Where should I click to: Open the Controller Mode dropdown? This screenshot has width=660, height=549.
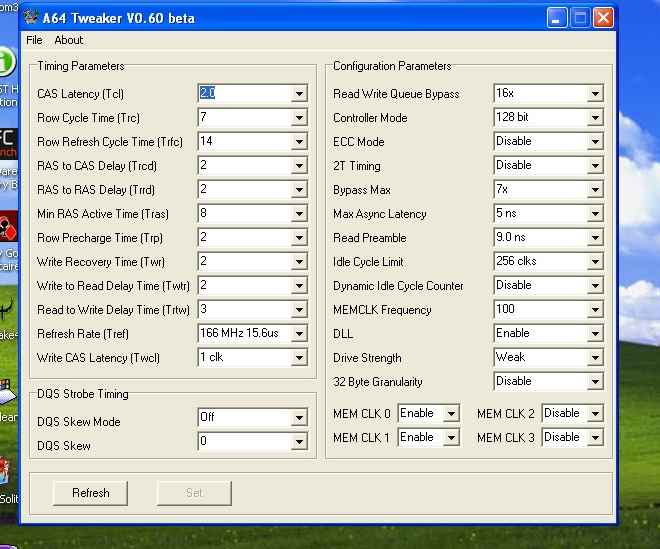click(595, 118)
